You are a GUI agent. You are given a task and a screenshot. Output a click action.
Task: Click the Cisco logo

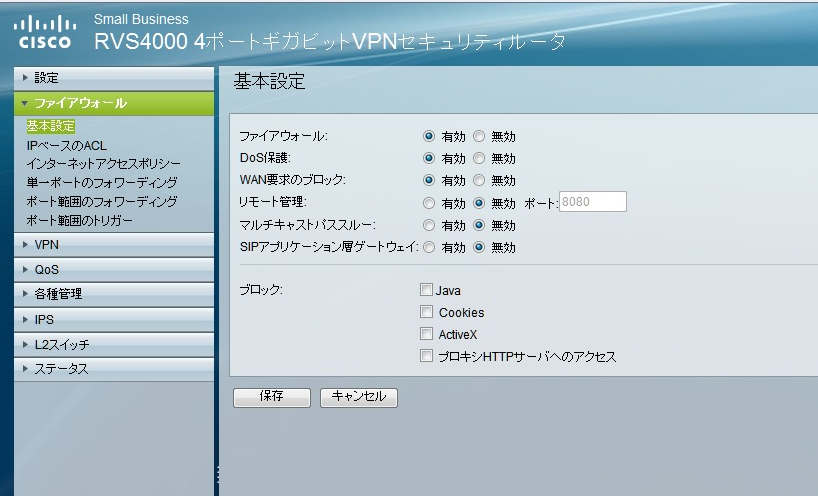coord(45,31)
